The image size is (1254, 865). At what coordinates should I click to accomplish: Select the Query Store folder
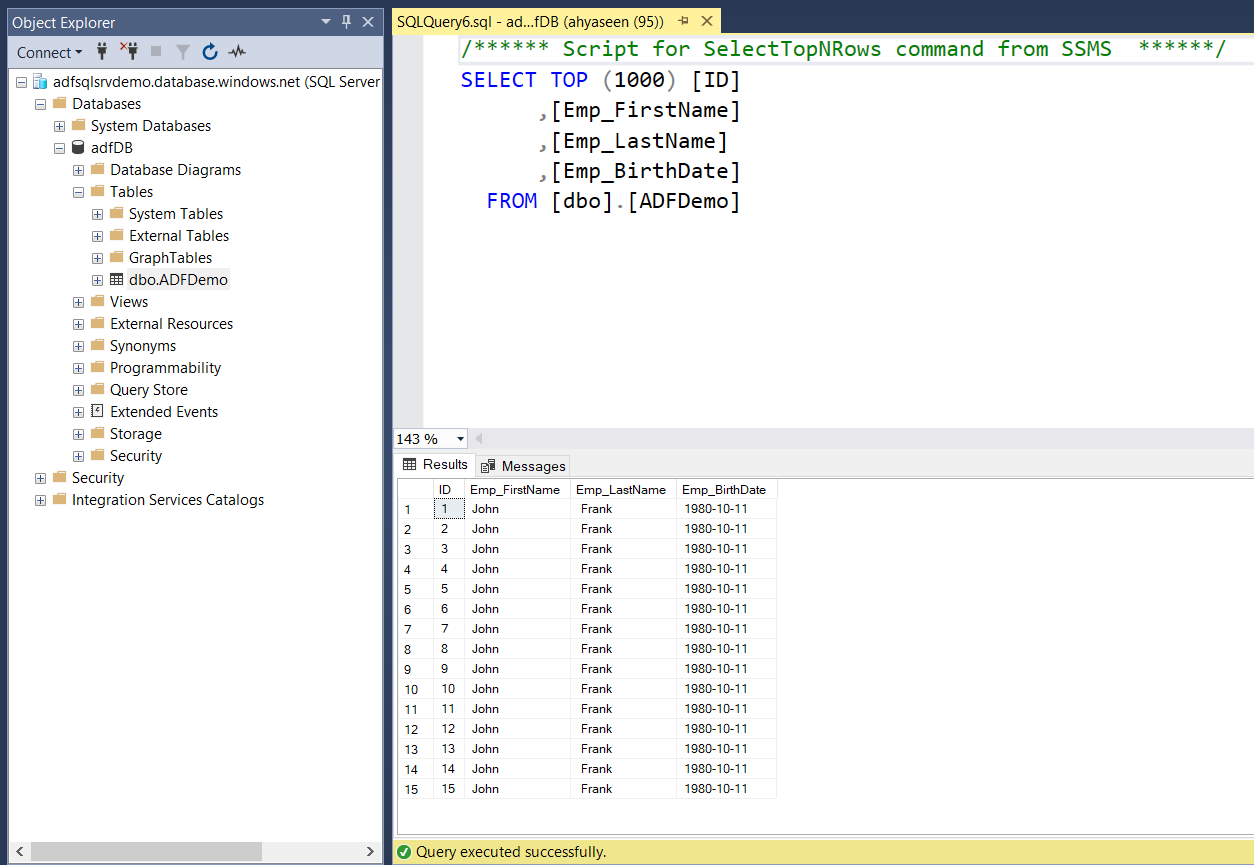point(148,390)
